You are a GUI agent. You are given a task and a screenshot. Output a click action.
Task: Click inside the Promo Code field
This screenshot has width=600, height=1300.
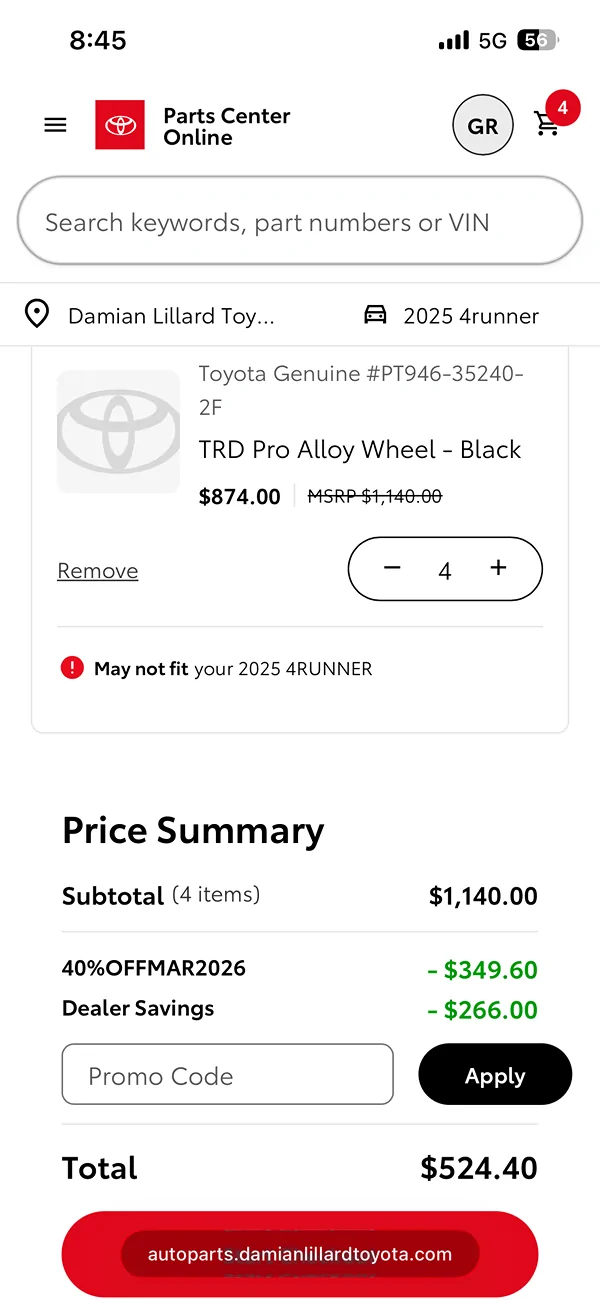[227, 1074]
